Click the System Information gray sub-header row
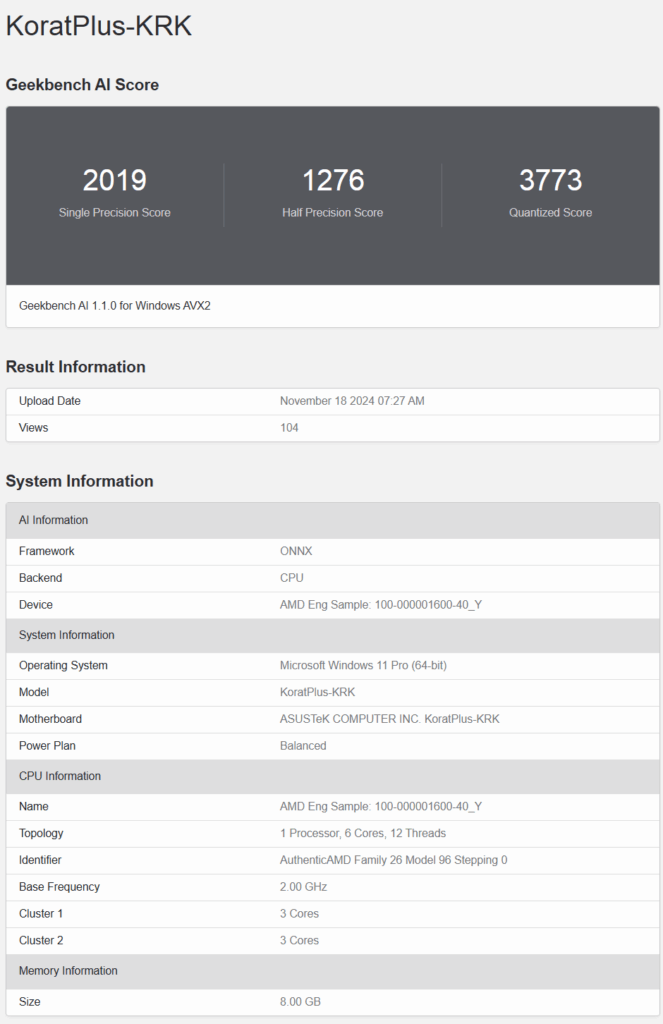 (332, 635)
